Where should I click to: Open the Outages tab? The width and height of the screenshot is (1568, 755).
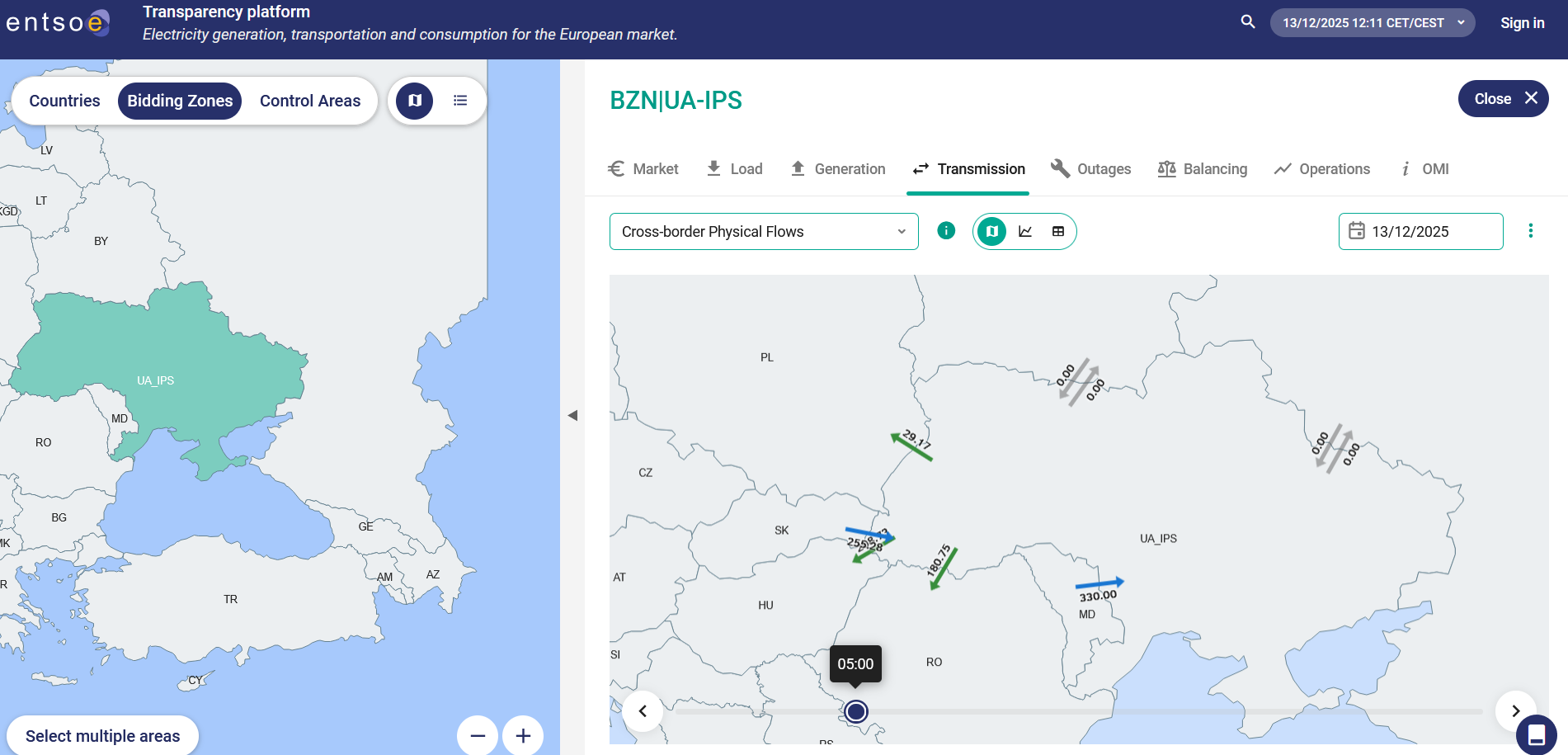pyautogui.click(x=1091, y=169)
